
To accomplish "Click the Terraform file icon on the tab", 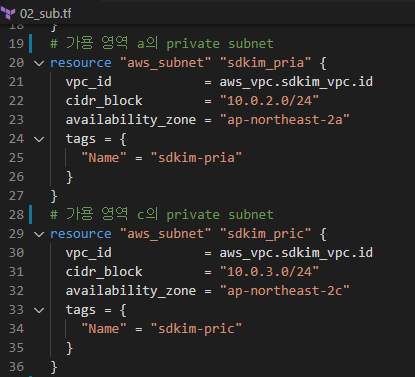I will (x=8, y=13).
